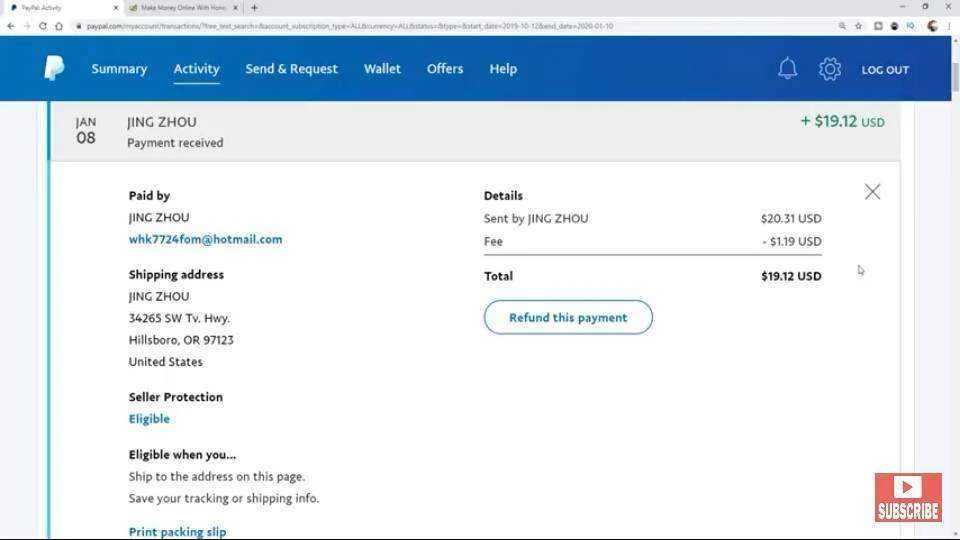Open the Chrome profile avatar

pyautogui.click(x=932, y=26)
